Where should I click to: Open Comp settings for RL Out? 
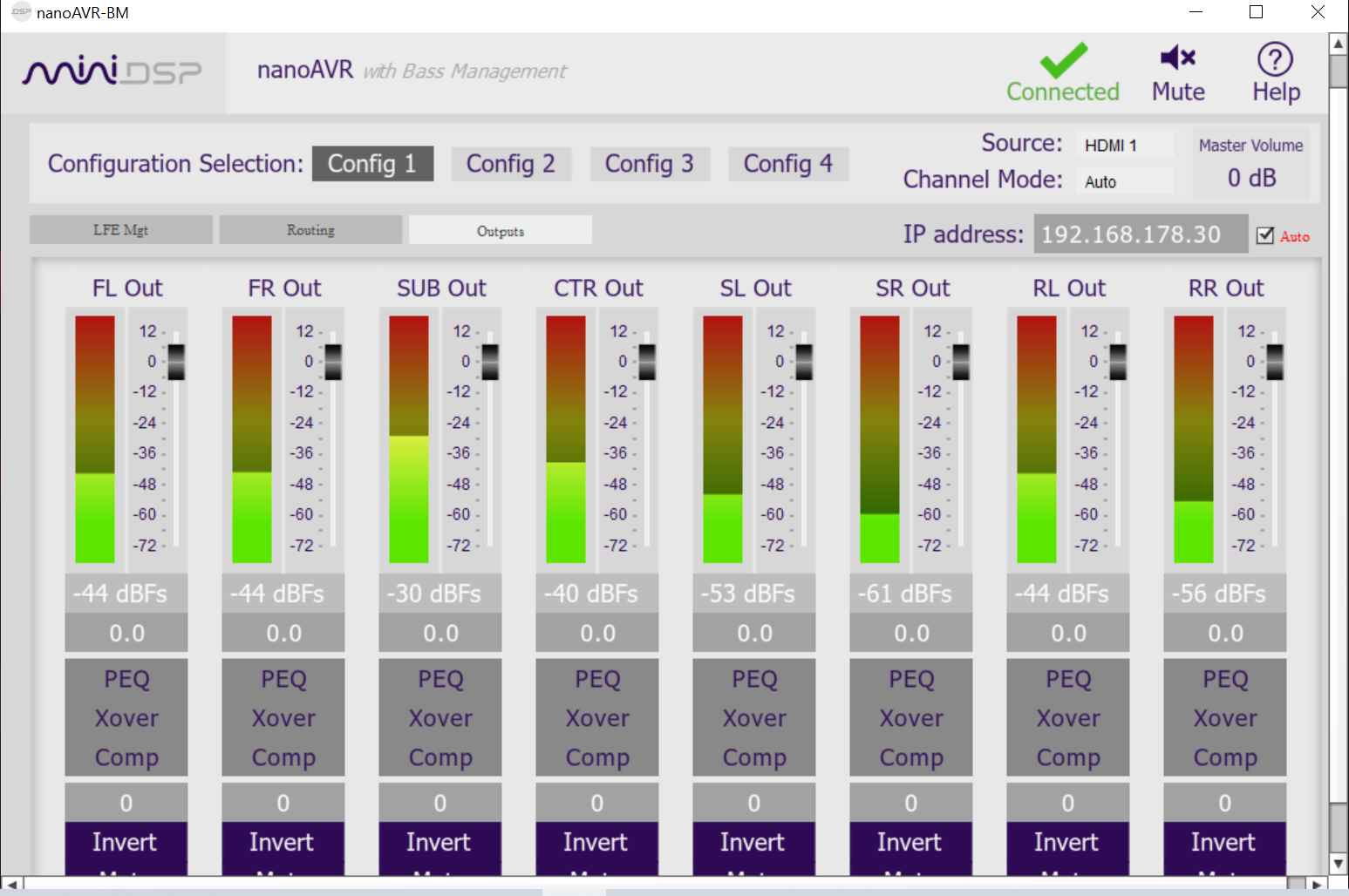pyautogui.click(x=1068, y=757)
